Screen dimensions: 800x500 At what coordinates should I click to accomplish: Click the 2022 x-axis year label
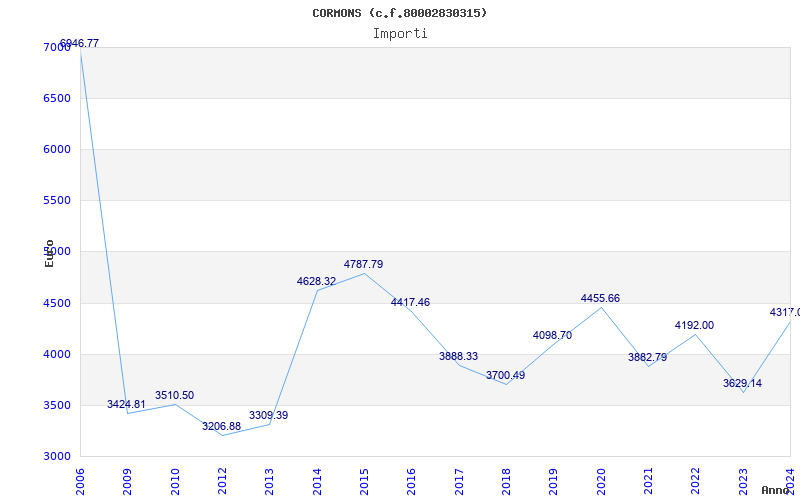(695, 482)
